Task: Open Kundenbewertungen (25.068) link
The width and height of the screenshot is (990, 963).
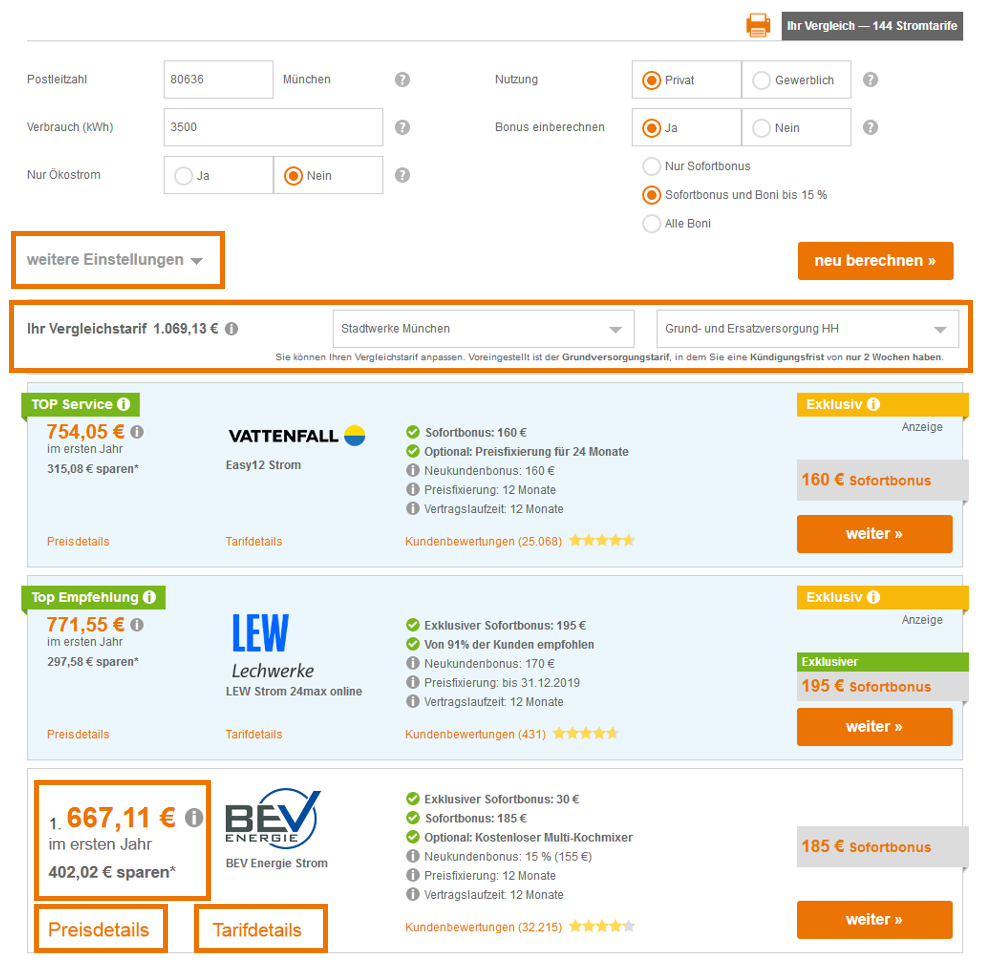Action: coord(483,541)
